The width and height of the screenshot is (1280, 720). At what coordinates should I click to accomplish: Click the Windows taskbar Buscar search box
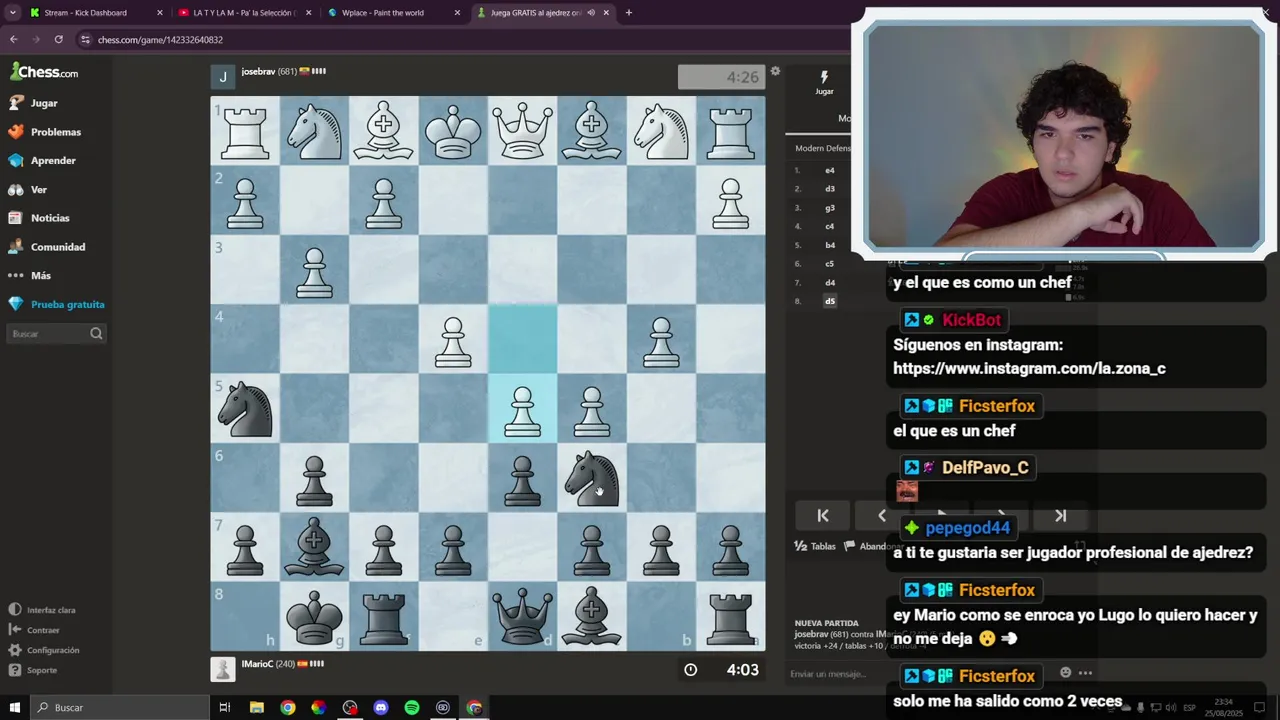pyautogui.click(x=120, y=708)
